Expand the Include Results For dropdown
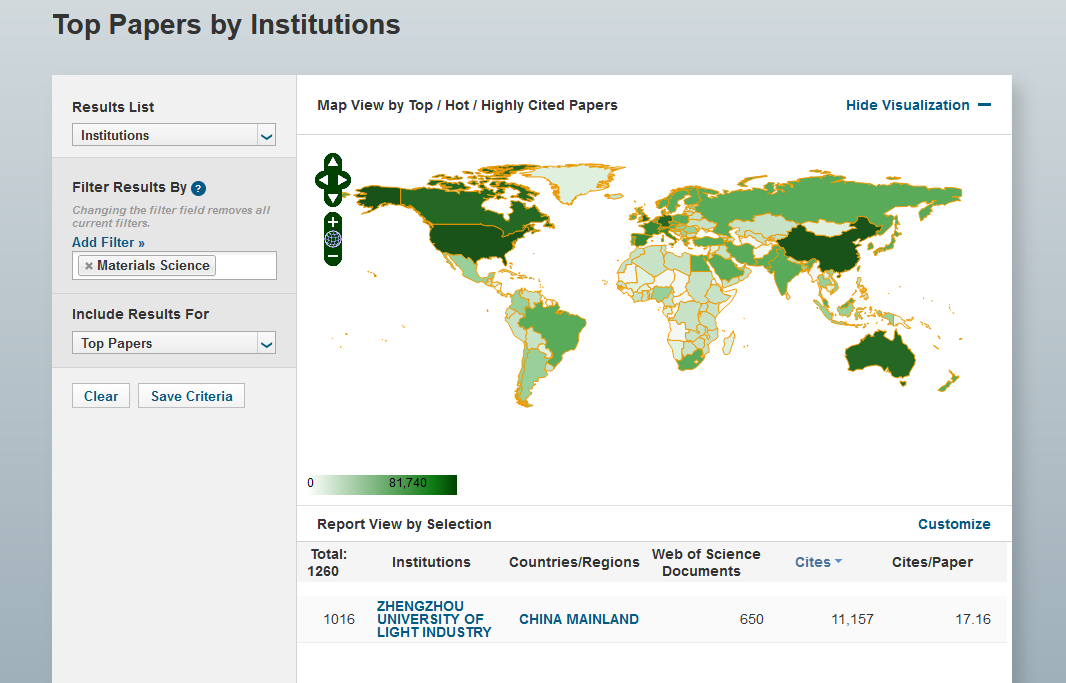The height and width of the screenshot is (683, 1066). (173, 343)
